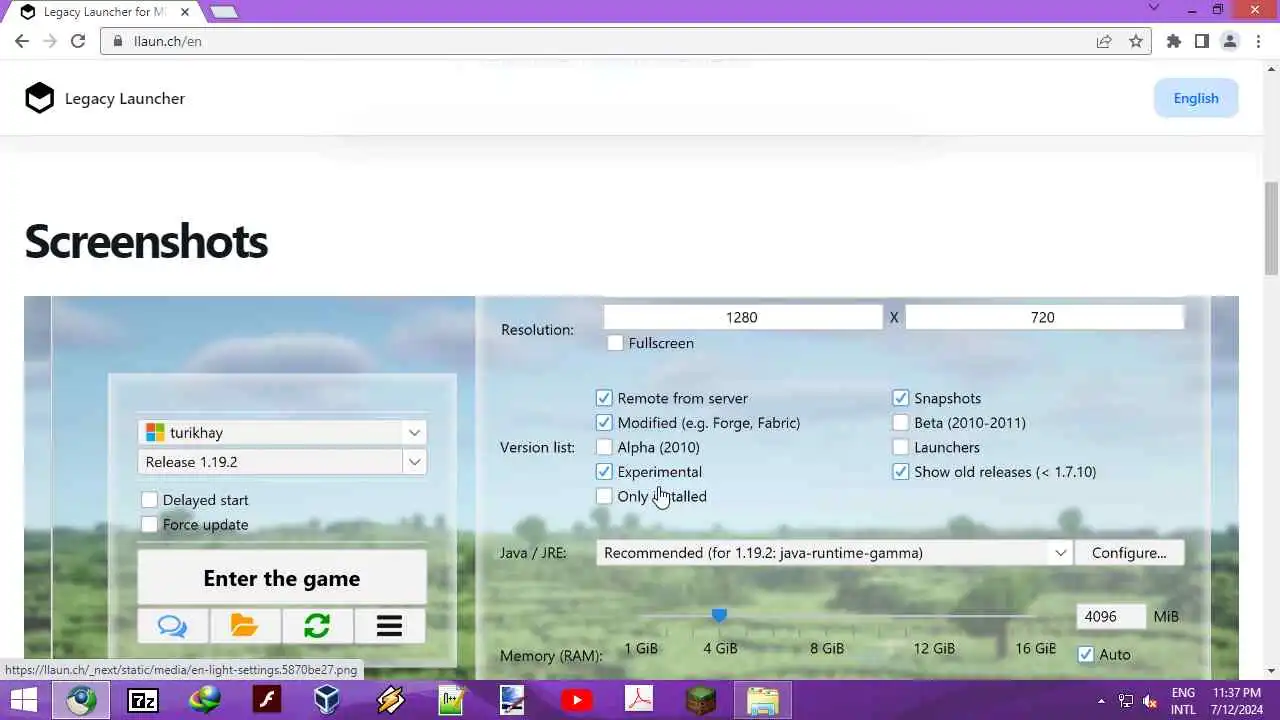Screen dimensions: 1280x720
Task: Open the browser three-dot menu
Action: click(1258, 41)
